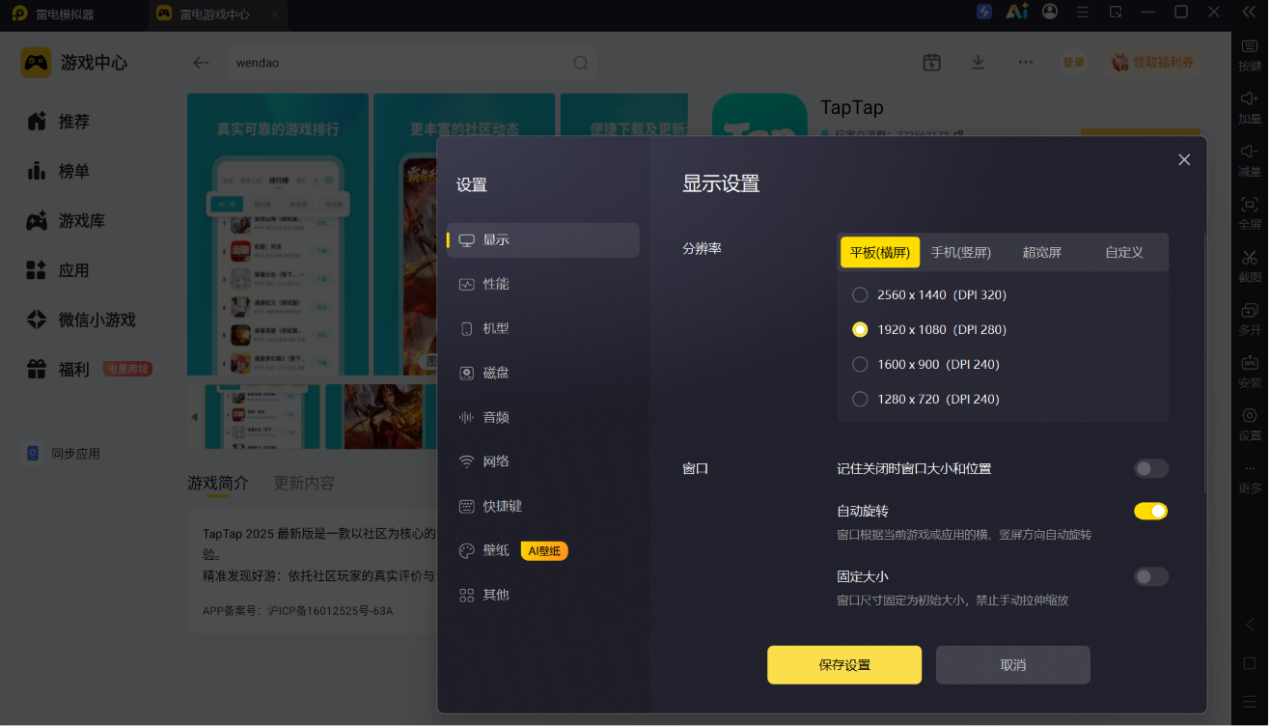Viewport: 1269px width, 726px height.
Task: Click the game center back arrow
Action: click(x=201, y=62)
